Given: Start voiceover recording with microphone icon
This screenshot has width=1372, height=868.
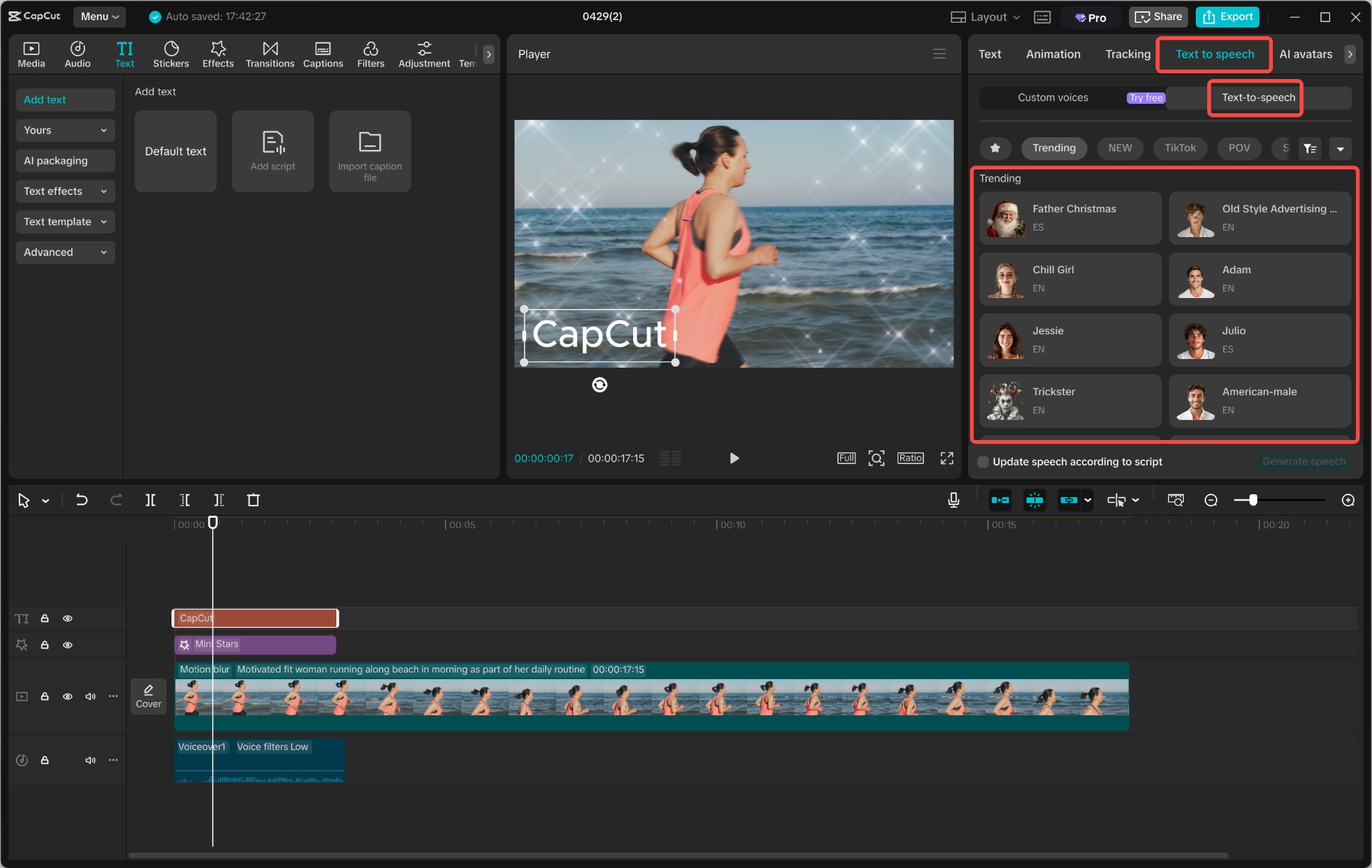Looking at the screenshot, I should [953, 500].
